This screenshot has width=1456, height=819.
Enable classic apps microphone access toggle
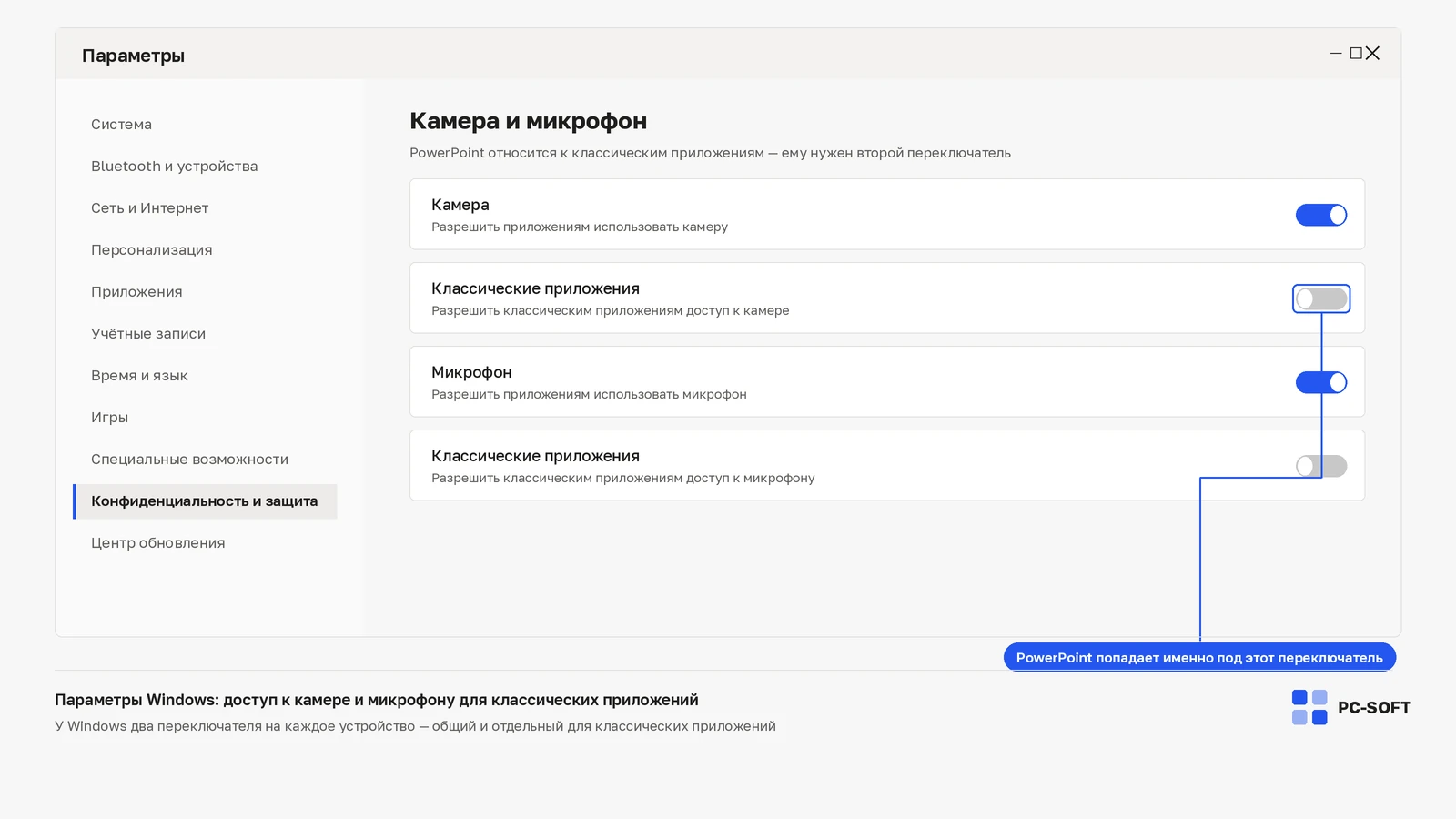(x=1320, y=466)
